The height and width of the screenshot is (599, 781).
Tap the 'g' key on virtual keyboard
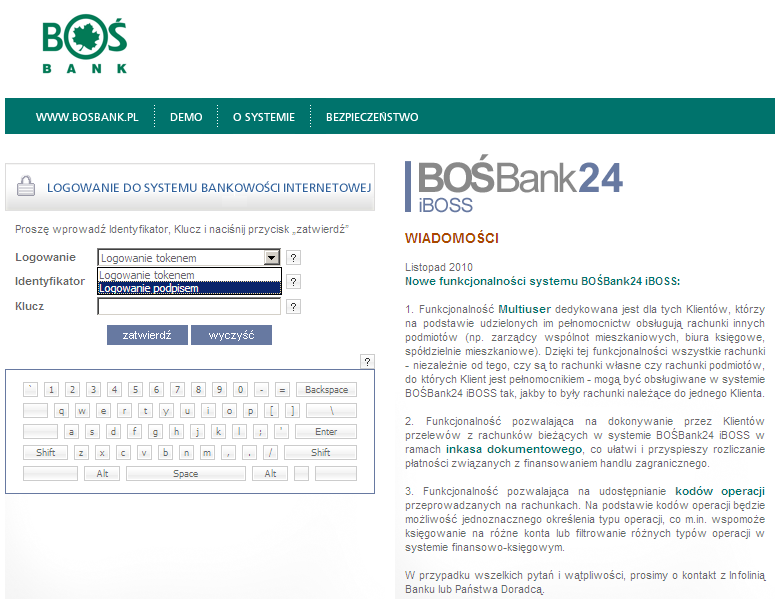point(155,431)
